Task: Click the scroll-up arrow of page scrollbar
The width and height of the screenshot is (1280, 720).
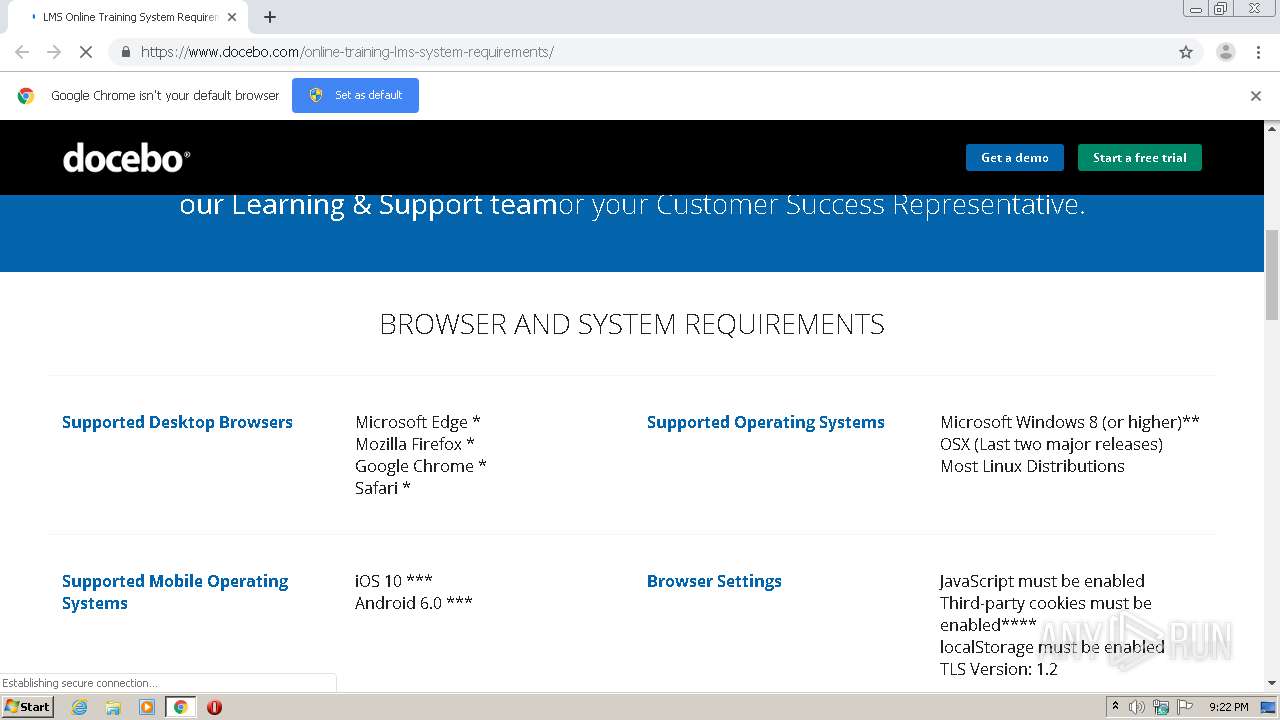Action: click(1272, 128)
